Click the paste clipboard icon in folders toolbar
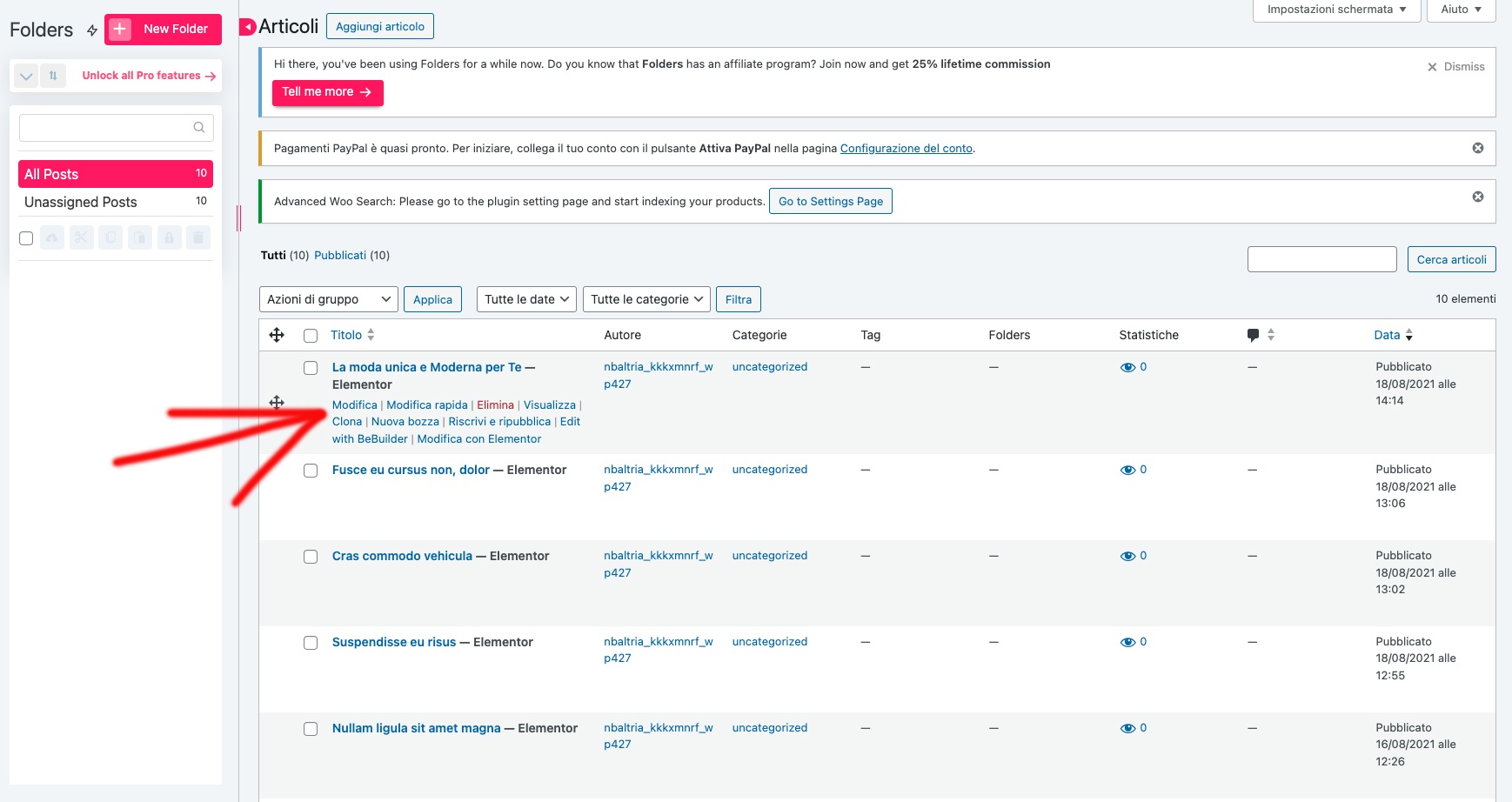Viewport: 1512px width, 802px height. point(140,237)
